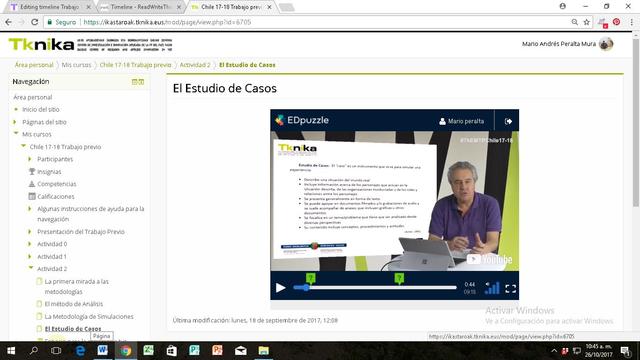The width and height of the screenshot is (640, 360).
Task: Switch to Microsoft Word in the taskbar
Action: 102,351
